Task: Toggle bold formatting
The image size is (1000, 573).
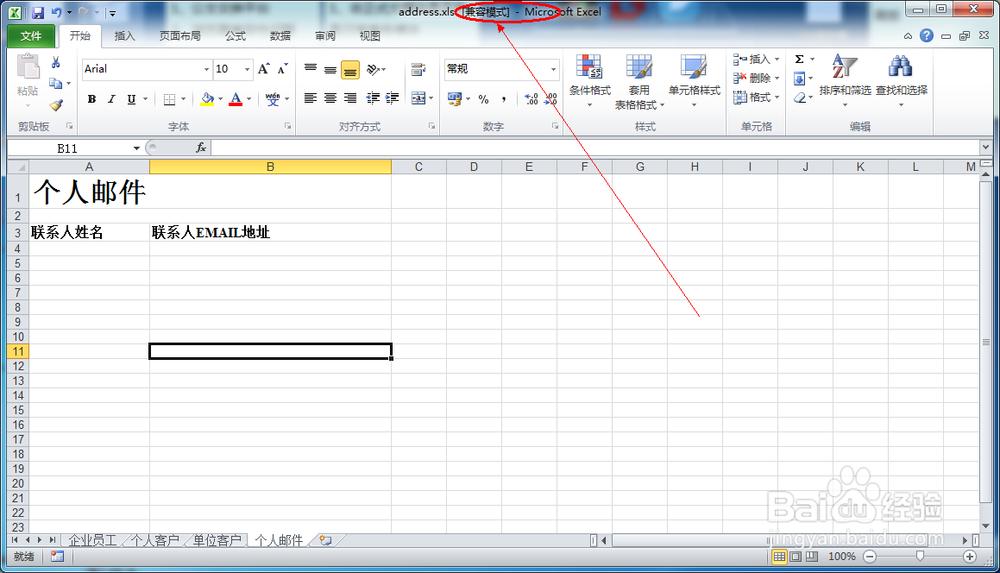Action: [x=92, y=99]
